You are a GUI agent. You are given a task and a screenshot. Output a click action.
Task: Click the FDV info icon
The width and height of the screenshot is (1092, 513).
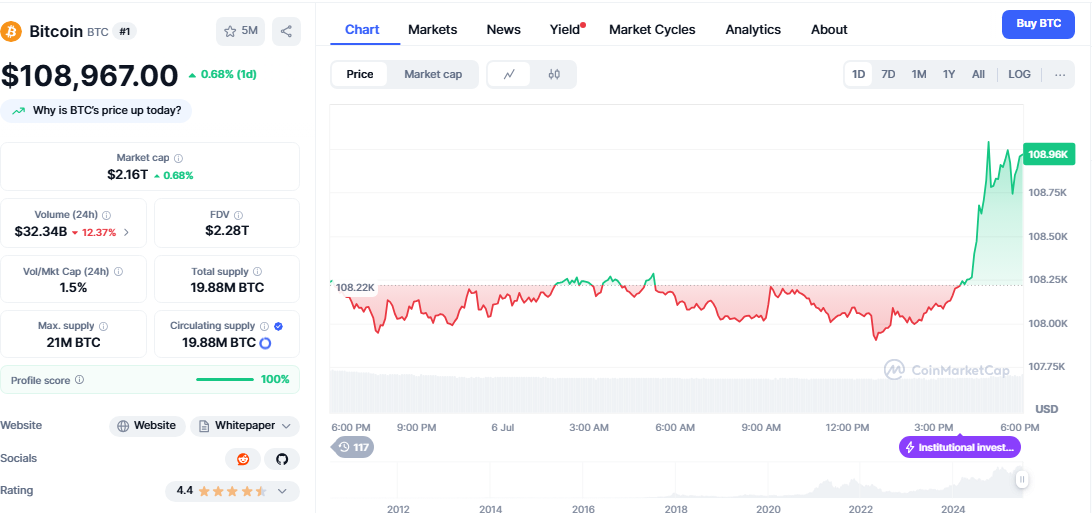[x=238, y=215]
